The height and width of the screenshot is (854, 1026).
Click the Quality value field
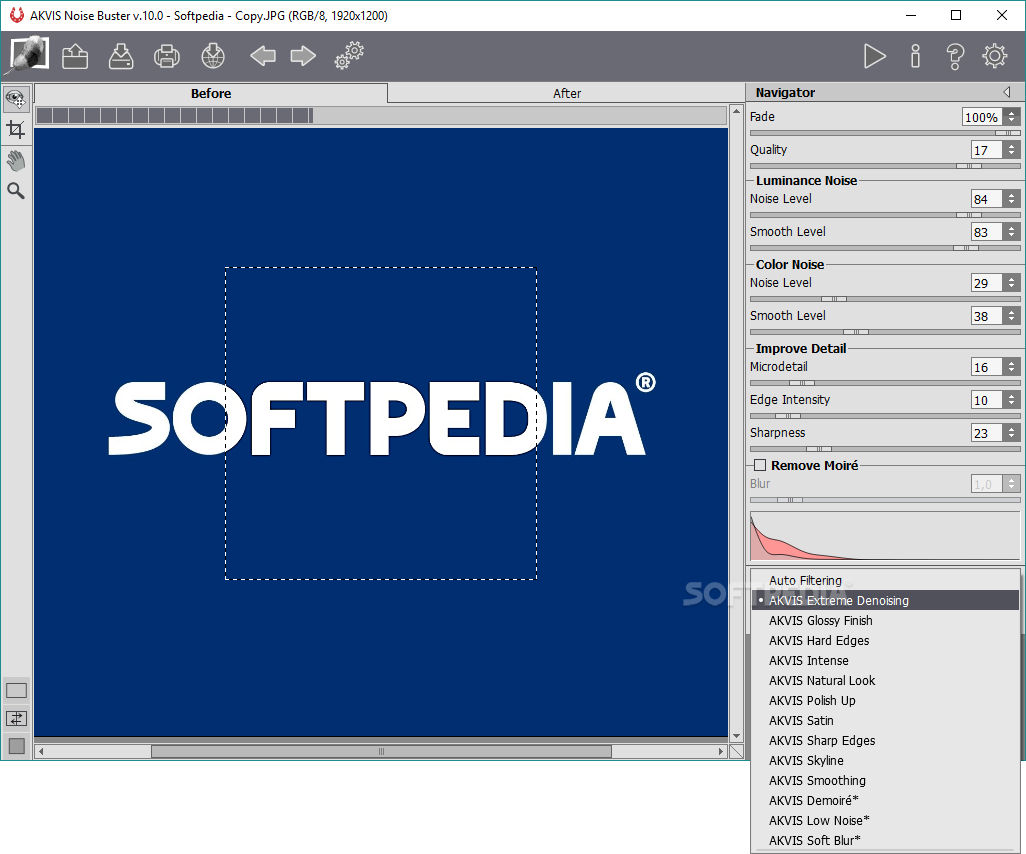tap(987, 150)
